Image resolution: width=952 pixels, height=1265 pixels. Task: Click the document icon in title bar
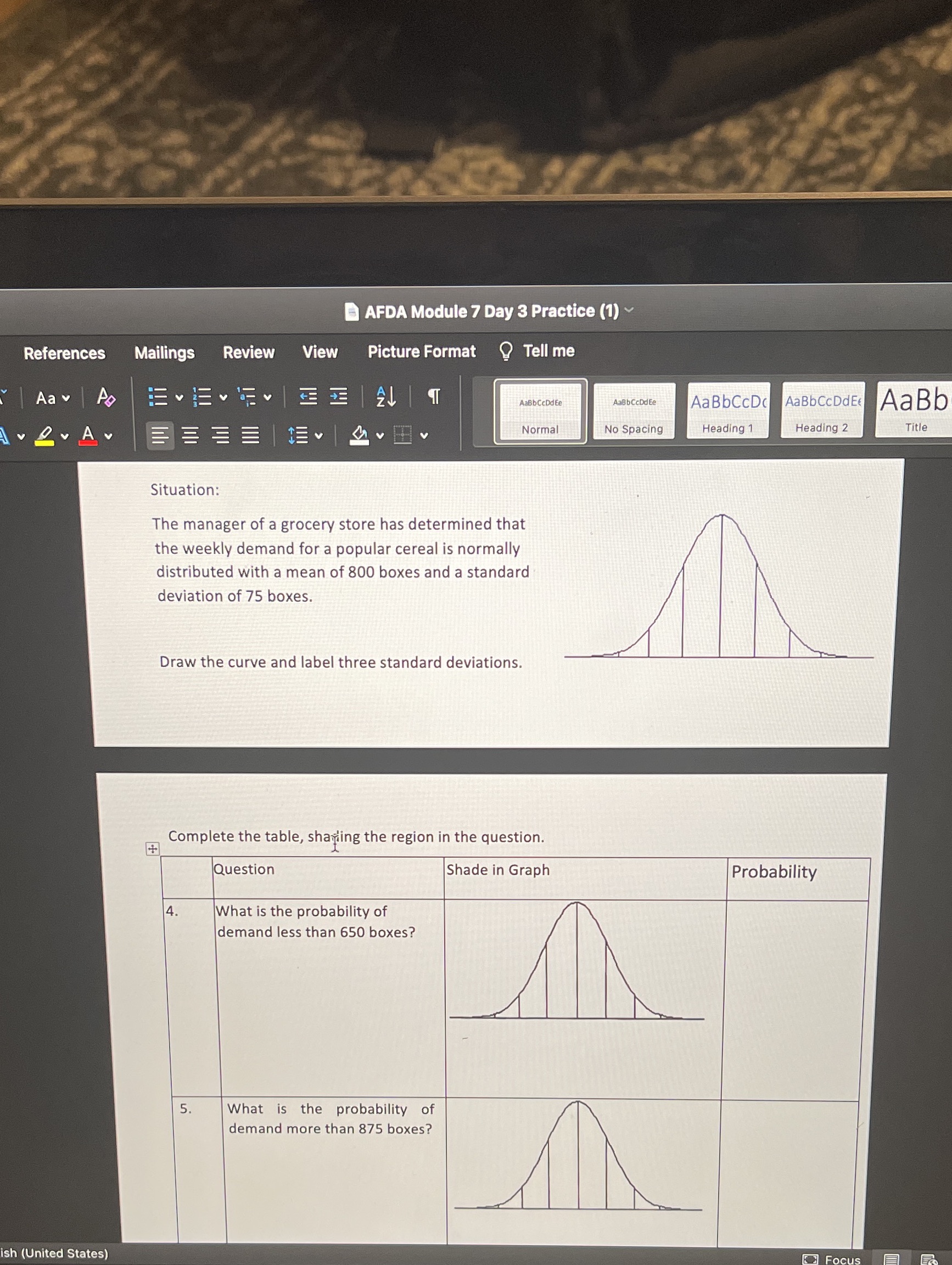351,312
